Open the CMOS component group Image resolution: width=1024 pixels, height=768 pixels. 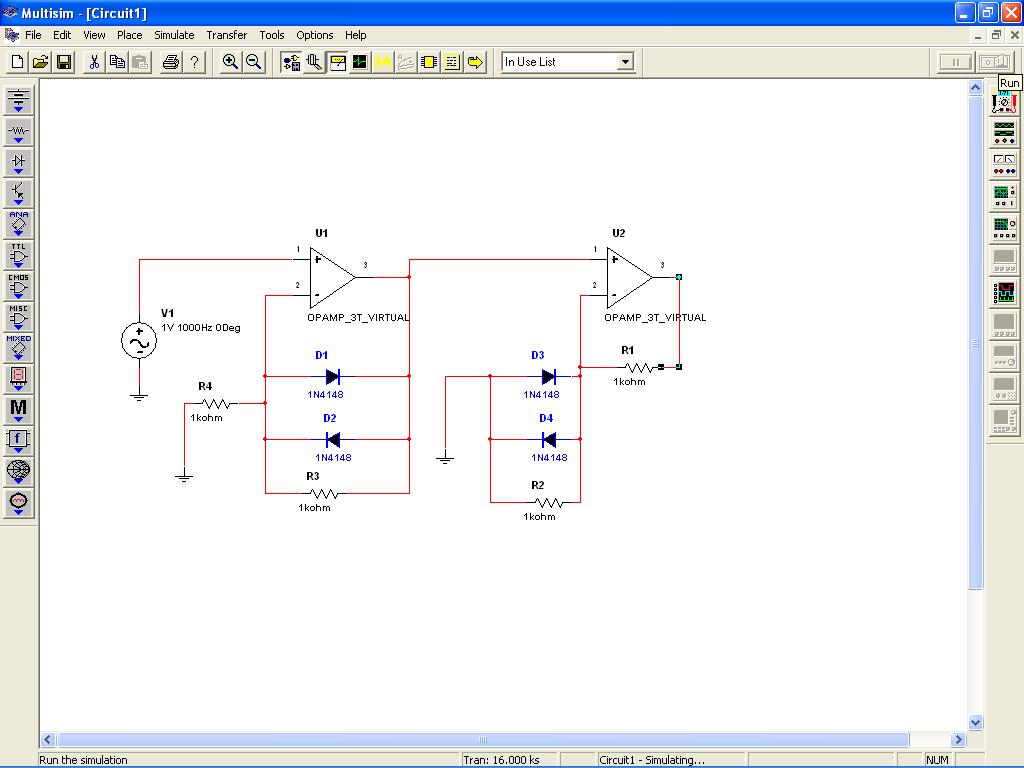pos(18,285)
